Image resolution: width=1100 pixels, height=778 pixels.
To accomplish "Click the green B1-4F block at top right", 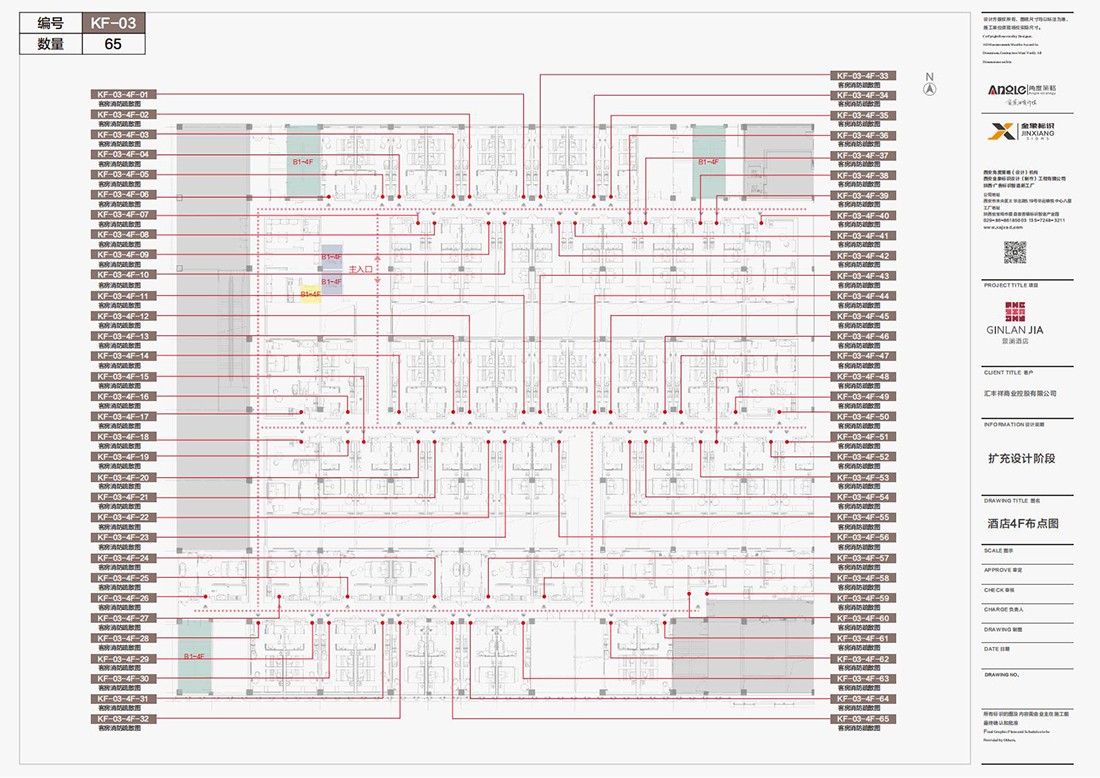I will (x=709, y=160).
